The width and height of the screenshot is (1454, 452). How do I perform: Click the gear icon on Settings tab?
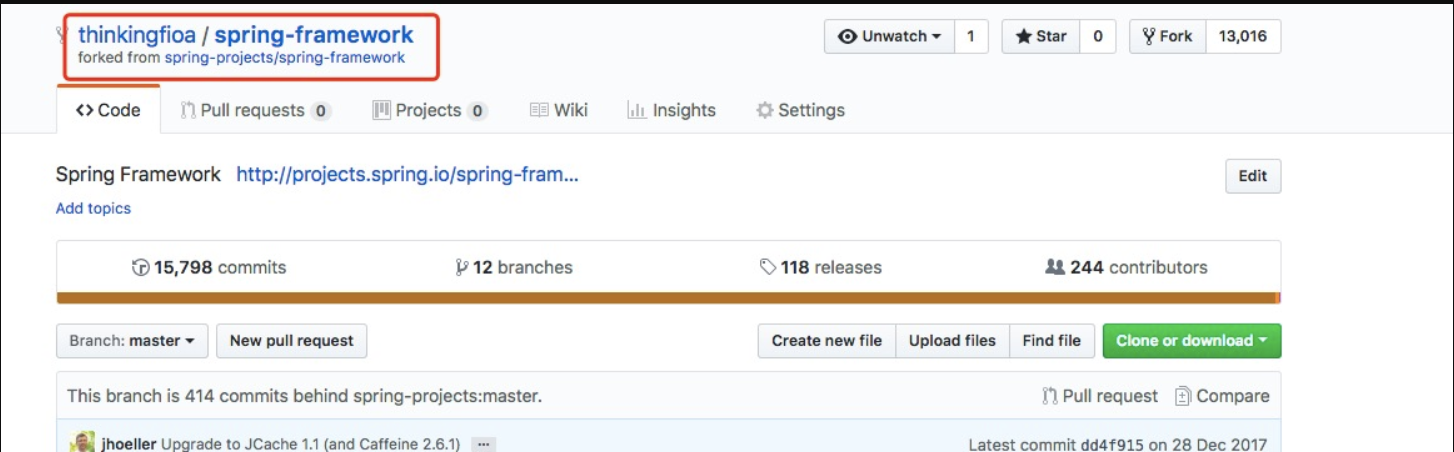[765, 110]
